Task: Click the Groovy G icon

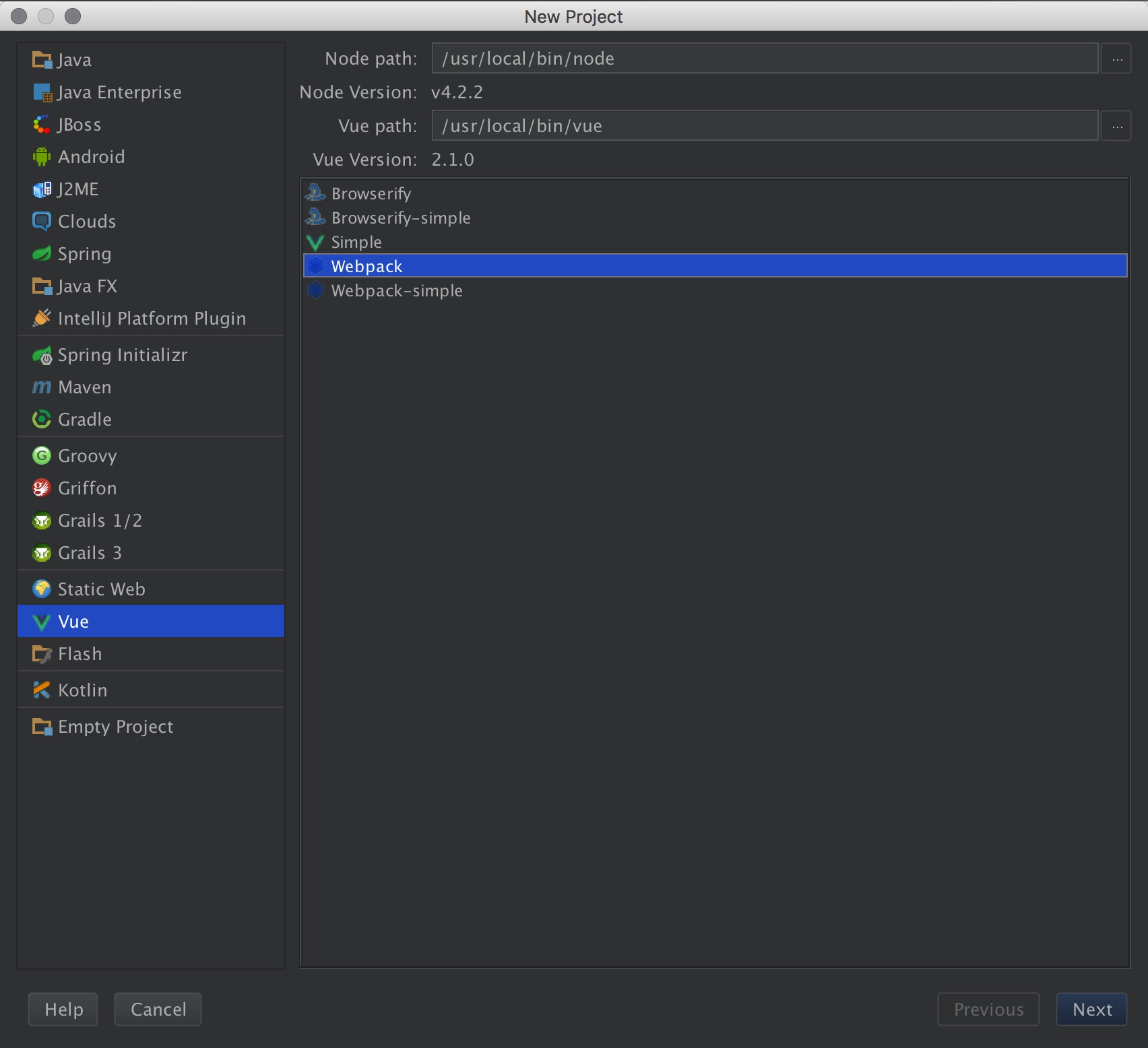Action: coord(42,456)
